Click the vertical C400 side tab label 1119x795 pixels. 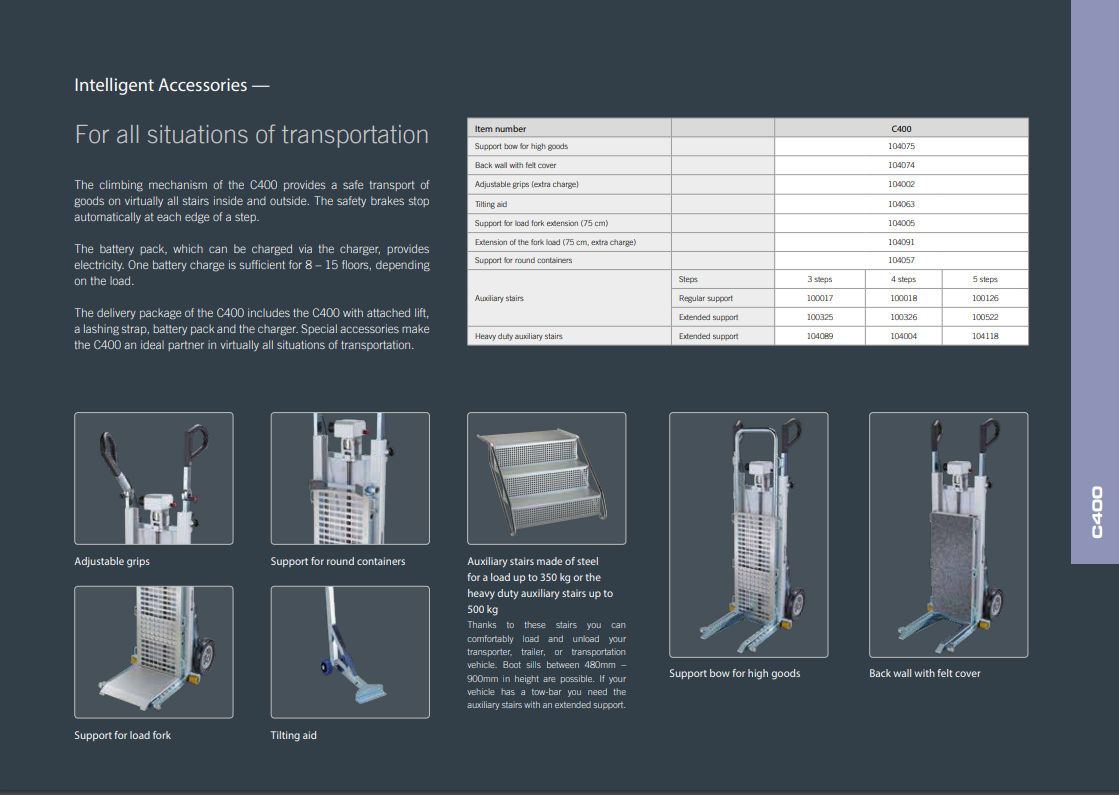point(1096,512)
